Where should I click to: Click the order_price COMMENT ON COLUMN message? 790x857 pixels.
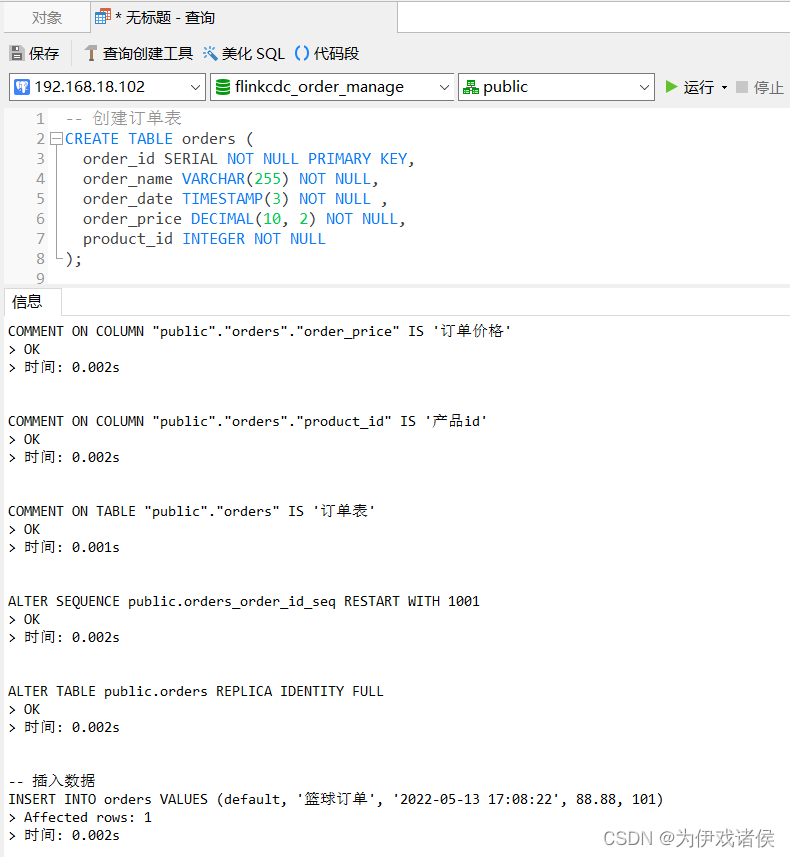click(x=259, y=331)
